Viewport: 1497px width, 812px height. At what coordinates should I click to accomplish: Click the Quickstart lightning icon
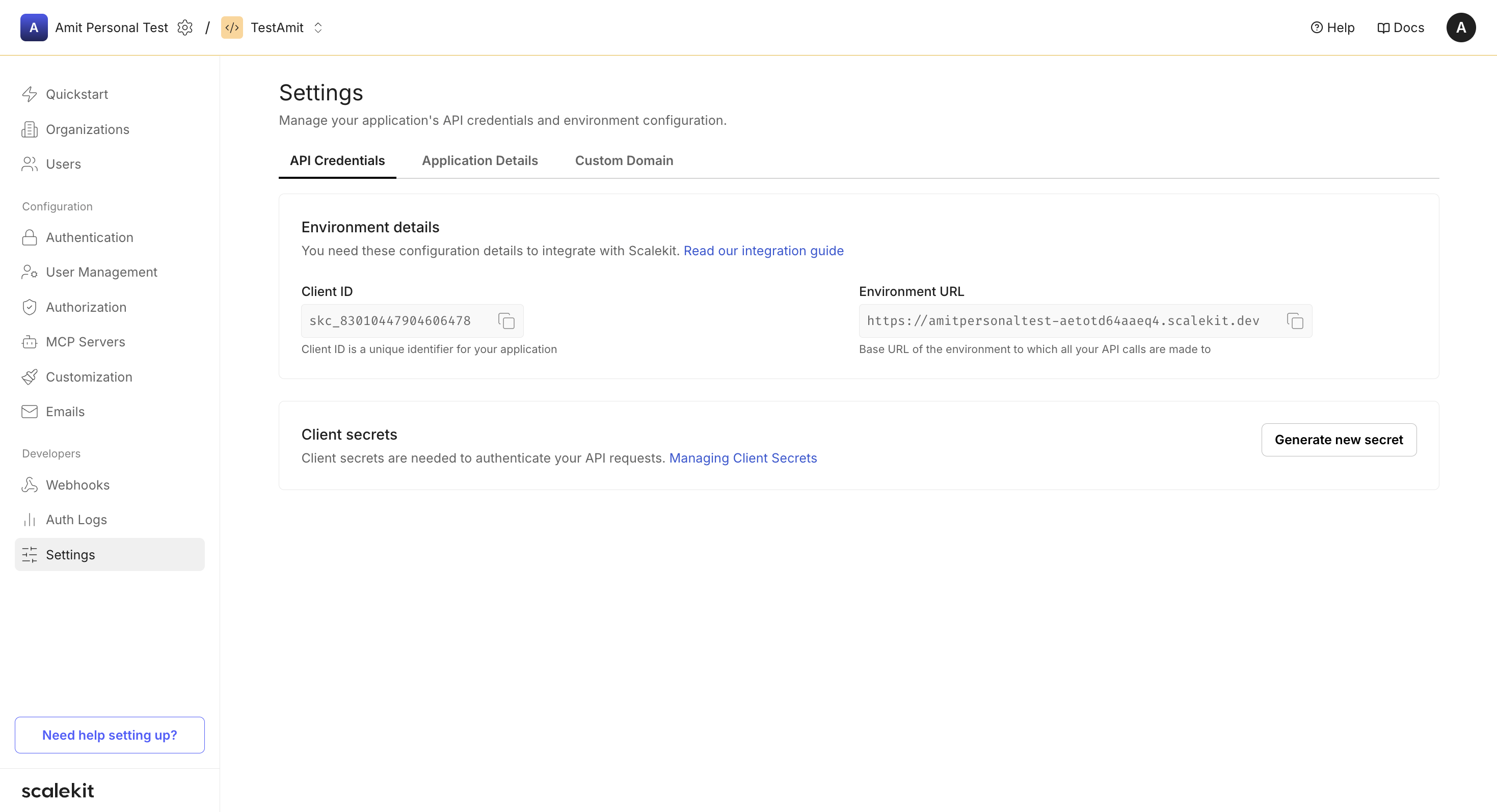tap(30, 94)
